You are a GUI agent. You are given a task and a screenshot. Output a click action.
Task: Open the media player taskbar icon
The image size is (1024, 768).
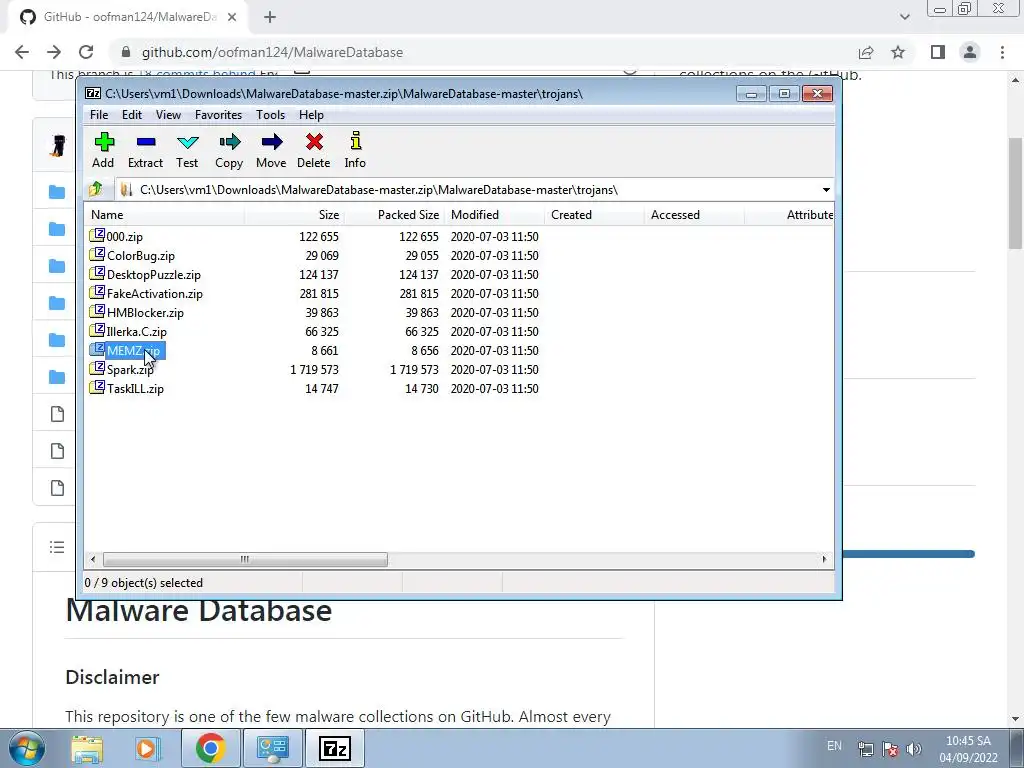147,748
